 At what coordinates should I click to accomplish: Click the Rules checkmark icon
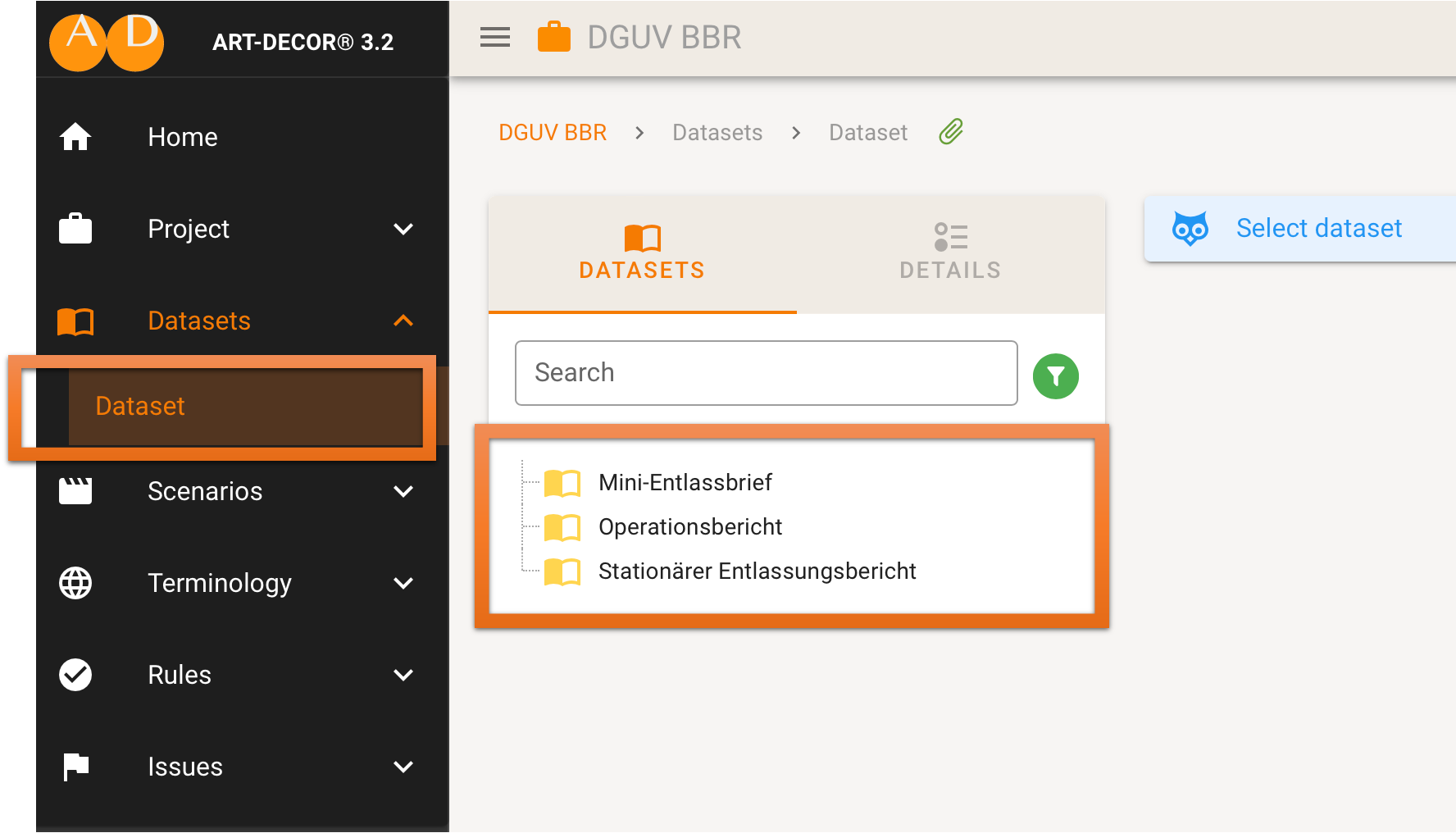coord(75,675)
